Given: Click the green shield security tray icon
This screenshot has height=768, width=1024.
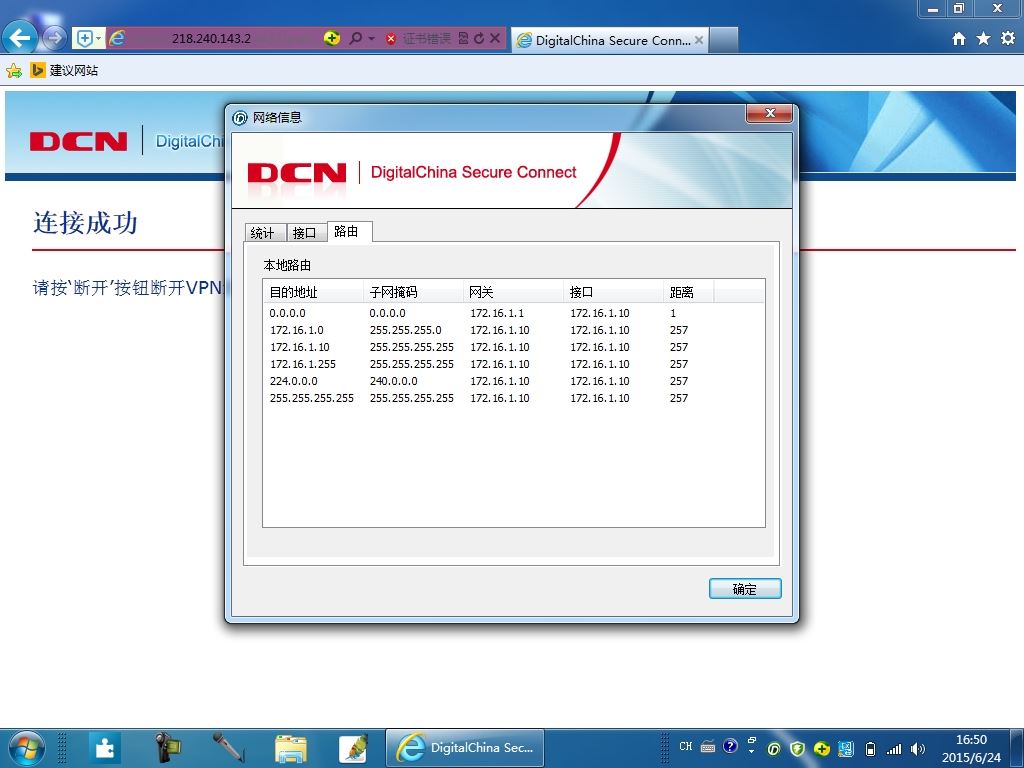Looking at the screenshot, I should (797, 749).
